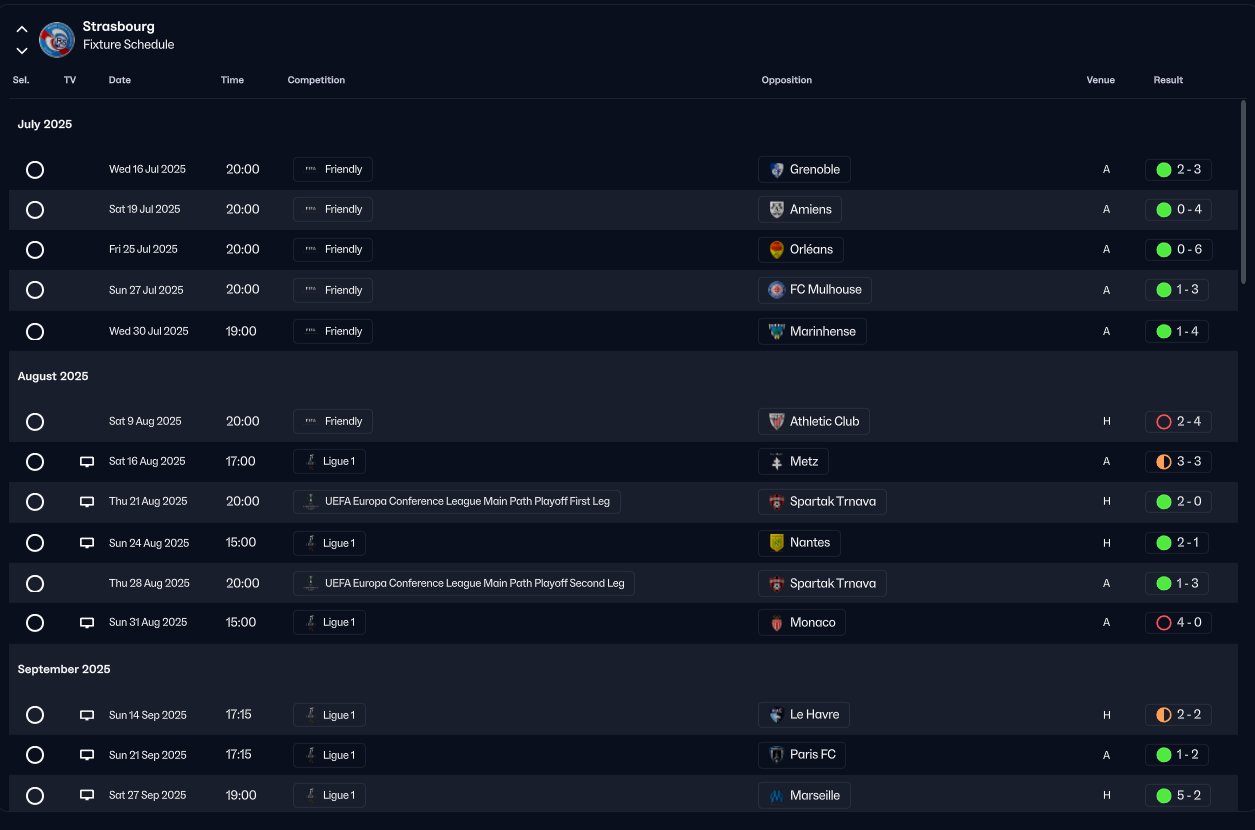Select the Orléans fixture radio button
Viewport: 1255px width, 830px height.
tap(35, 250)
